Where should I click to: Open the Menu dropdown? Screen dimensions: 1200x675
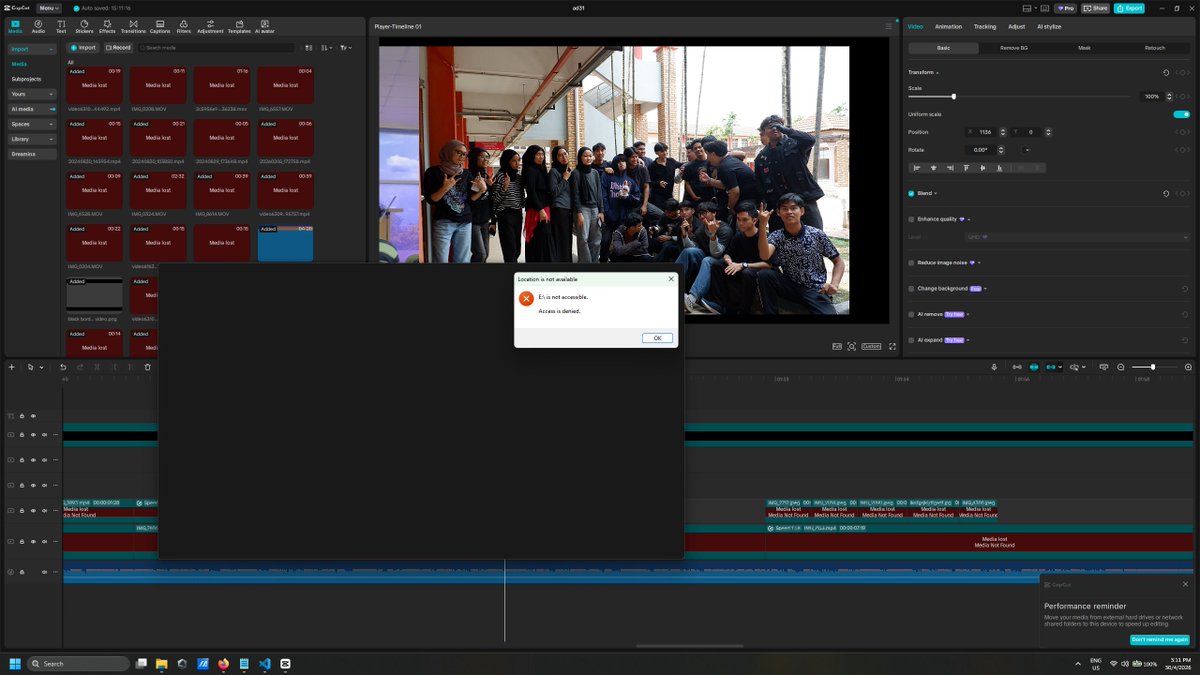tap(48, 8)
